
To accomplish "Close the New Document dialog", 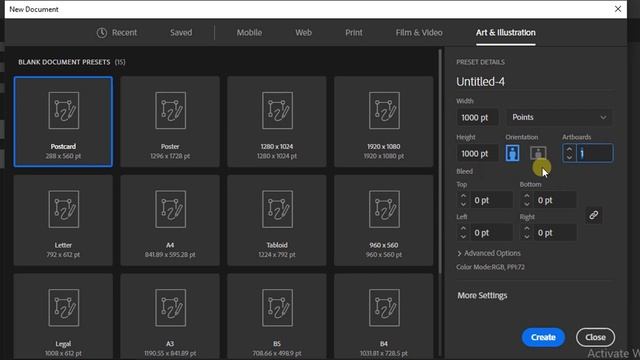I will 618,9.
